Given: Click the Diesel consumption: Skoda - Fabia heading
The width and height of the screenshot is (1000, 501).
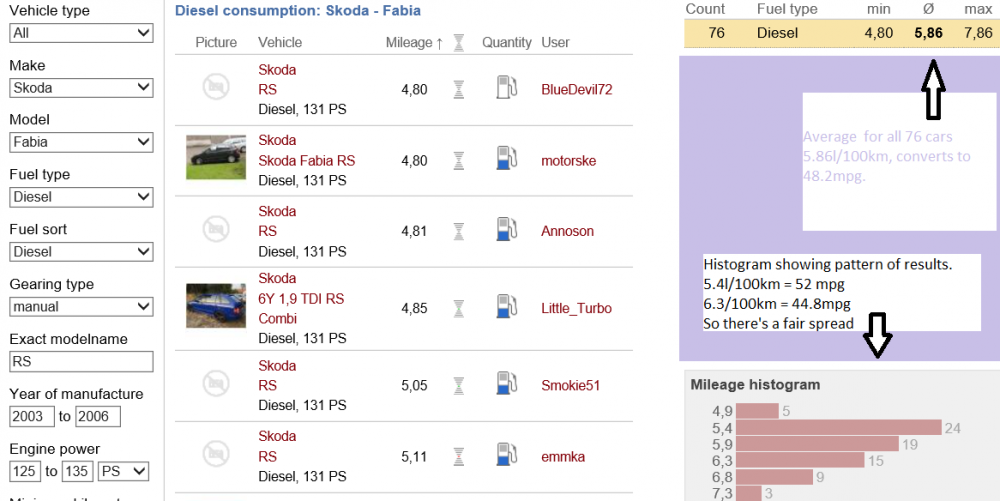Looking at the screenshot, I should point(298,11).
